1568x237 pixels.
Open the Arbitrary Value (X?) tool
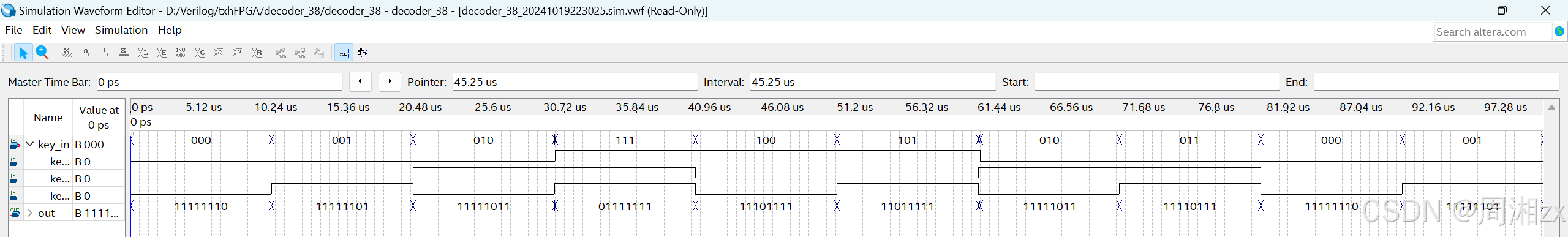[238, 53]
